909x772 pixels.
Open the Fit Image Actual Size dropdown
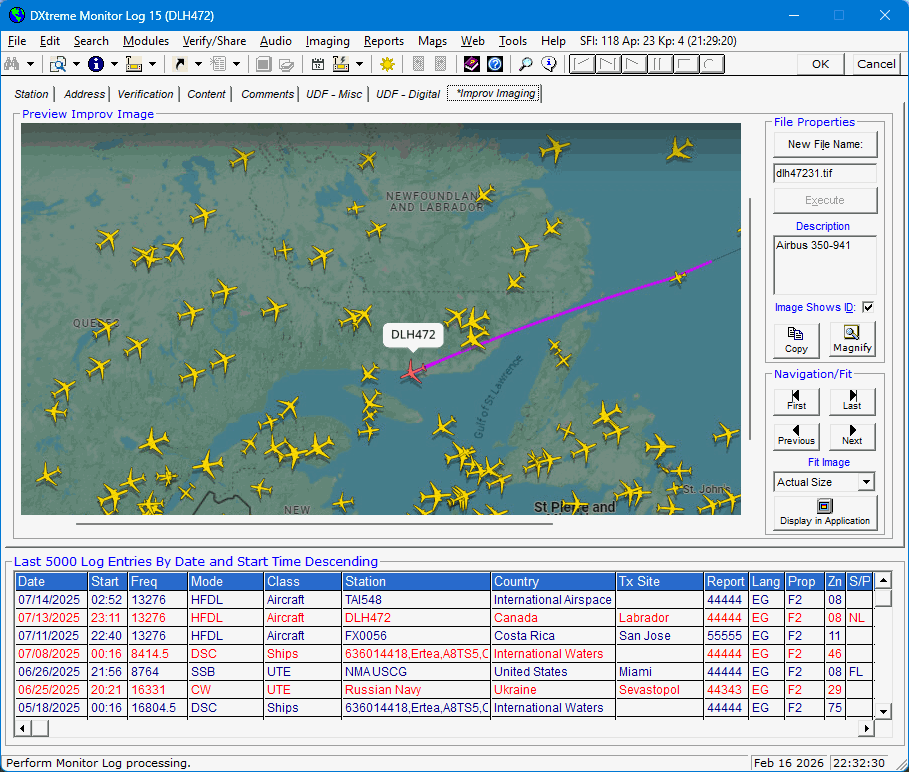point(866,482)
